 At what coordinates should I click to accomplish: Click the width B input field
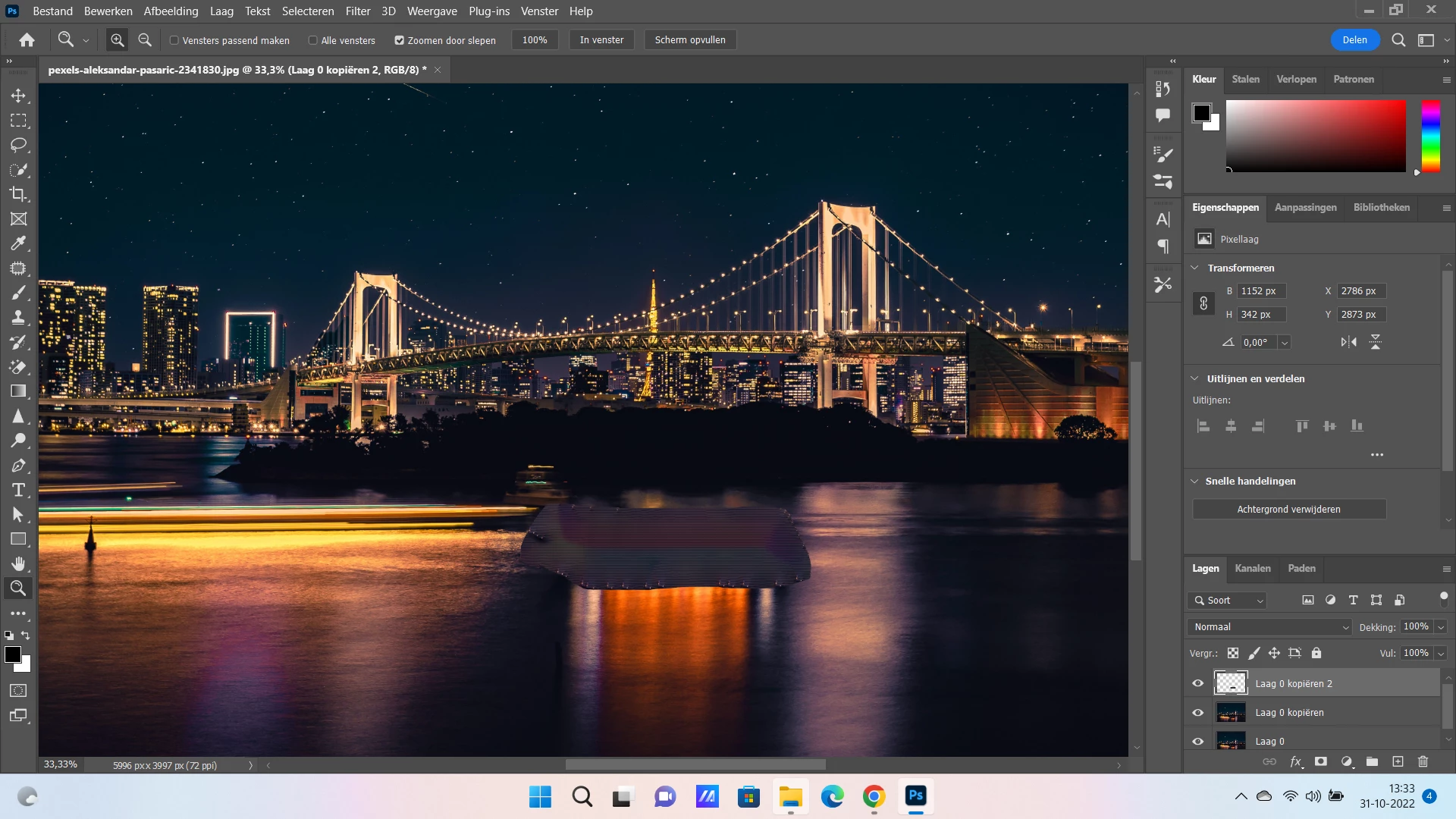point(1260,291)
